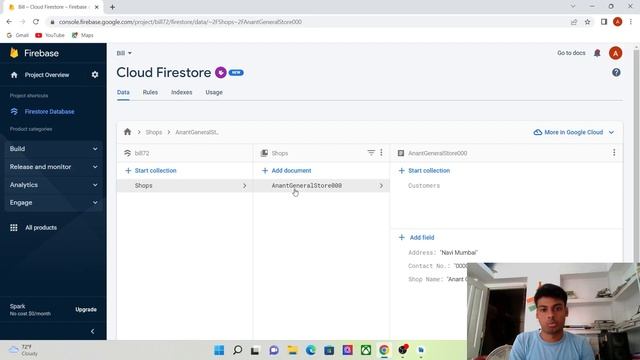
Task: Select the Contact No. field
Action: coord(437,266)
